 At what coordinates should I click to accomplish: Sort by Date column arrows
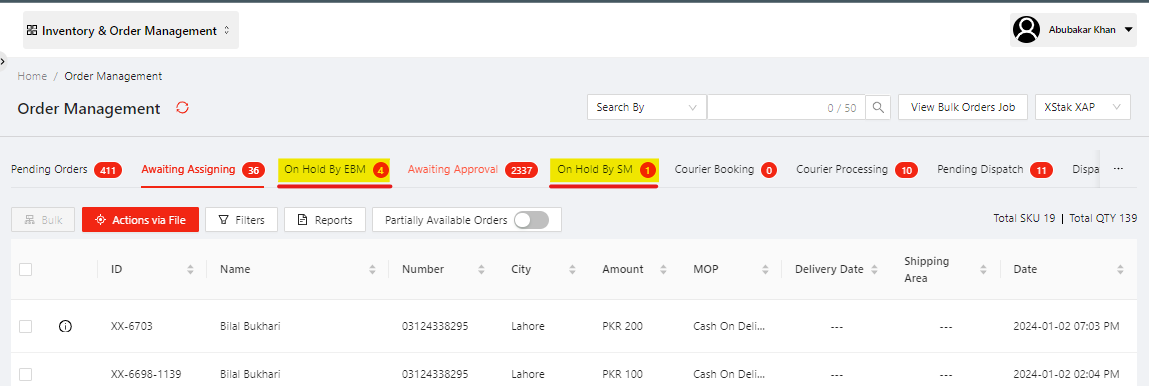click(1120, 270)
